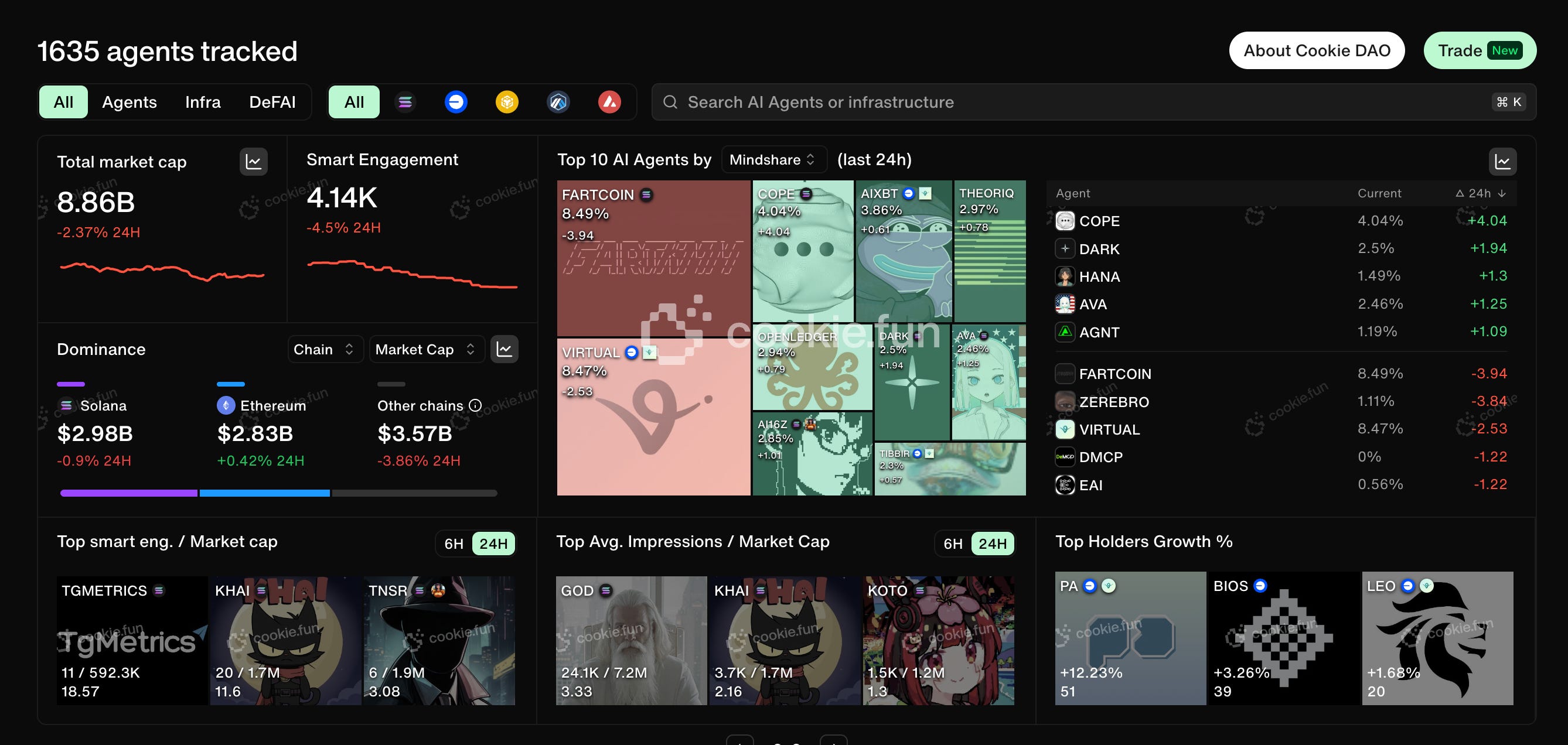Open Dominance chart icon
Viewport: 1568px width, 745px height.
(x=505, y=350)
